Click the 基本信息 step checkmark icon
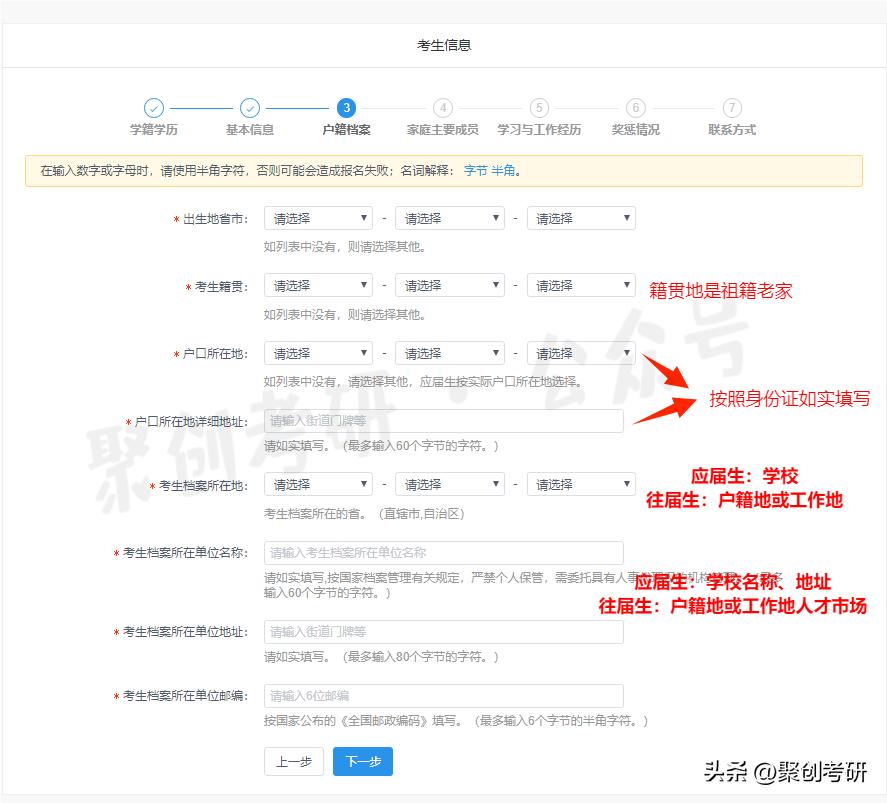 coord(249,108)
